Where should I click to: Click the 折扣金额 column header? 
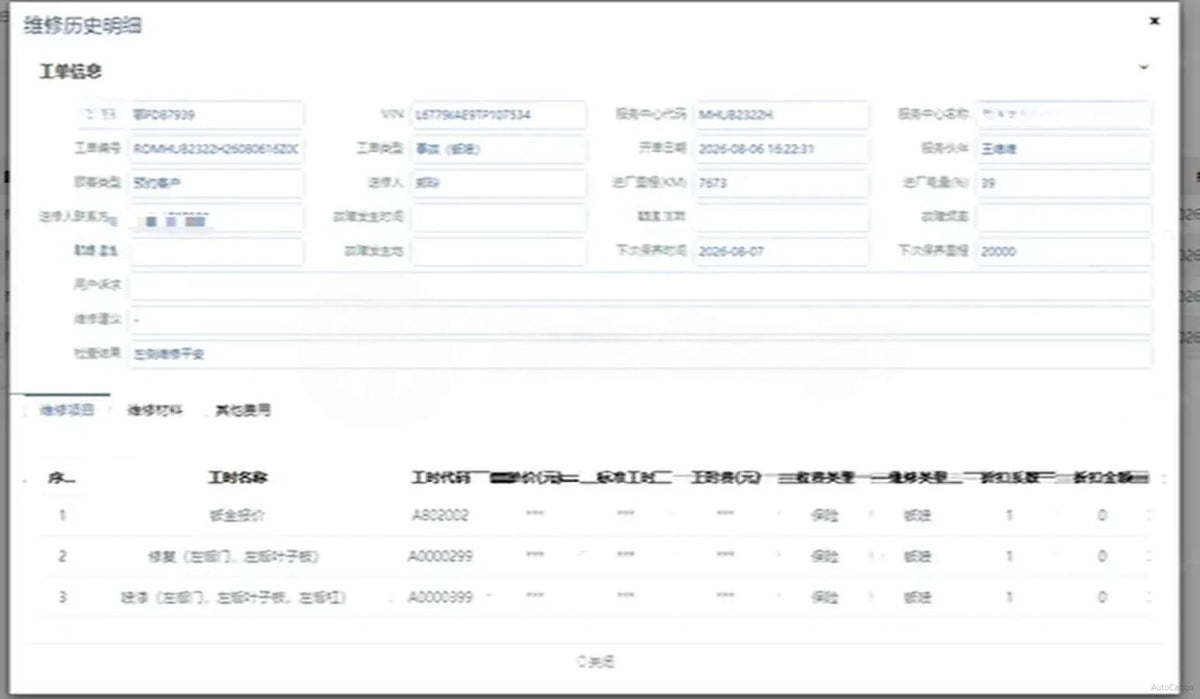[x=1103, y=478]
